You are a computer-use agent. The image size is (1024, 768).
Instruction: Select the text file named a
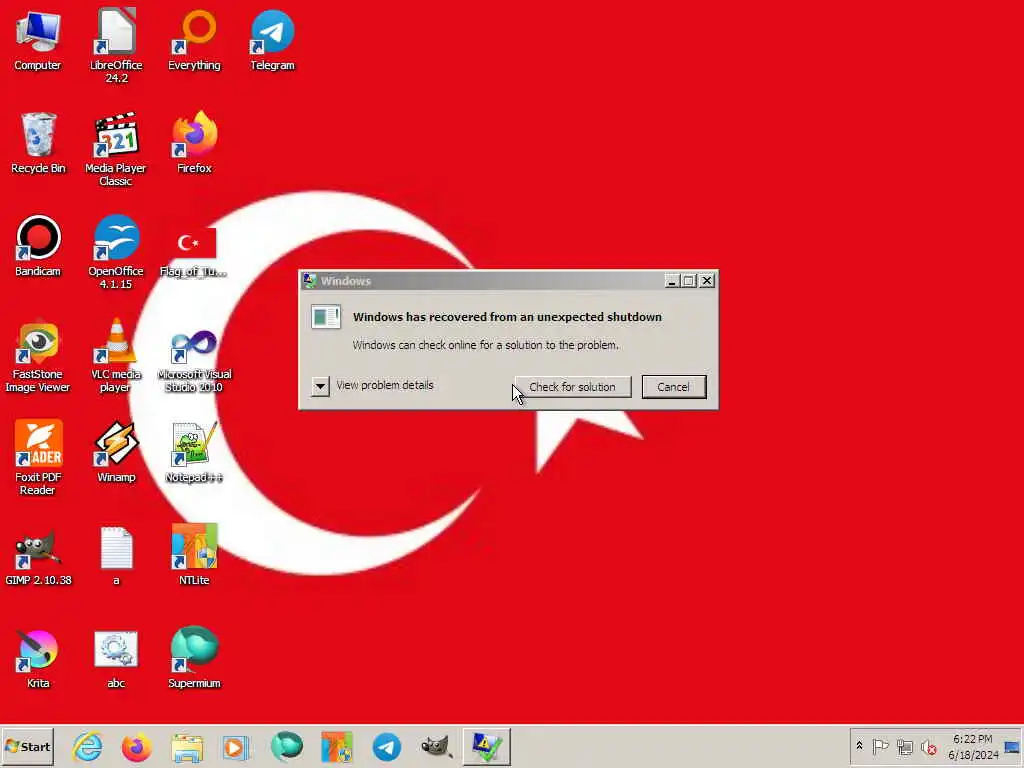click(x=116, y=556)
